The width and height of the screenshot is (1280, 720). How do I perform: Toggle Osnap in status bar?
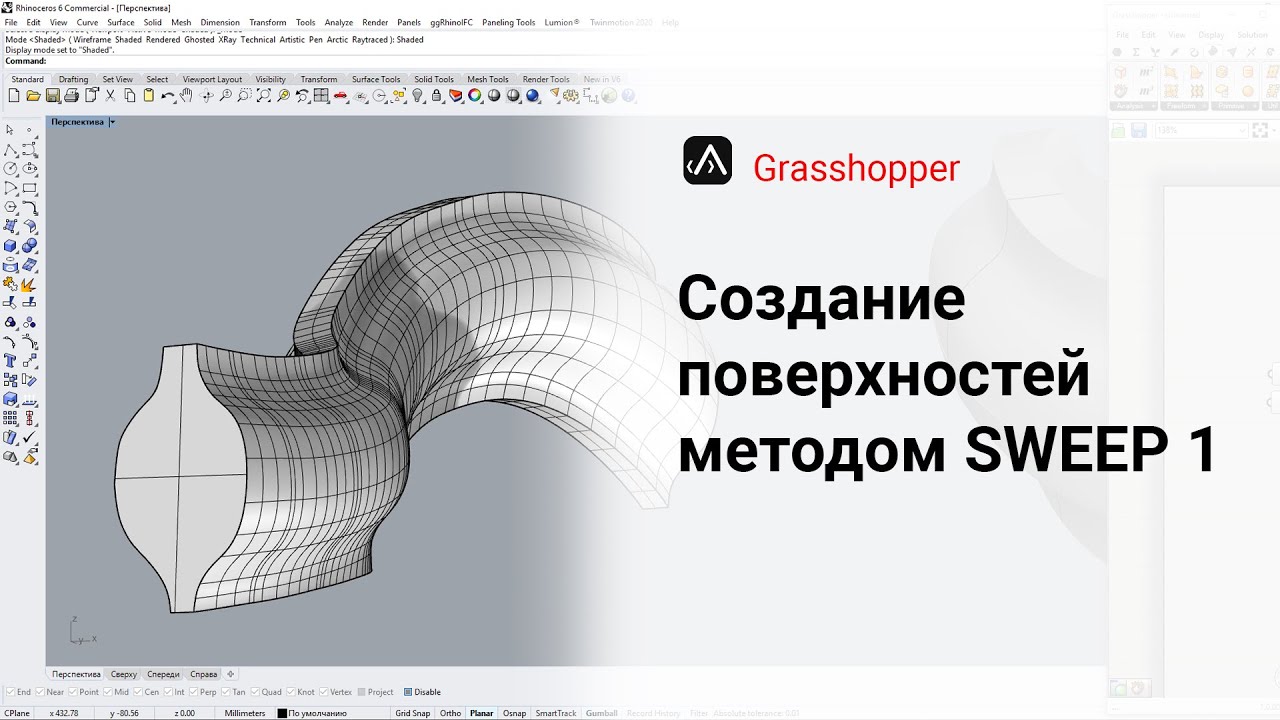[514, 713]
